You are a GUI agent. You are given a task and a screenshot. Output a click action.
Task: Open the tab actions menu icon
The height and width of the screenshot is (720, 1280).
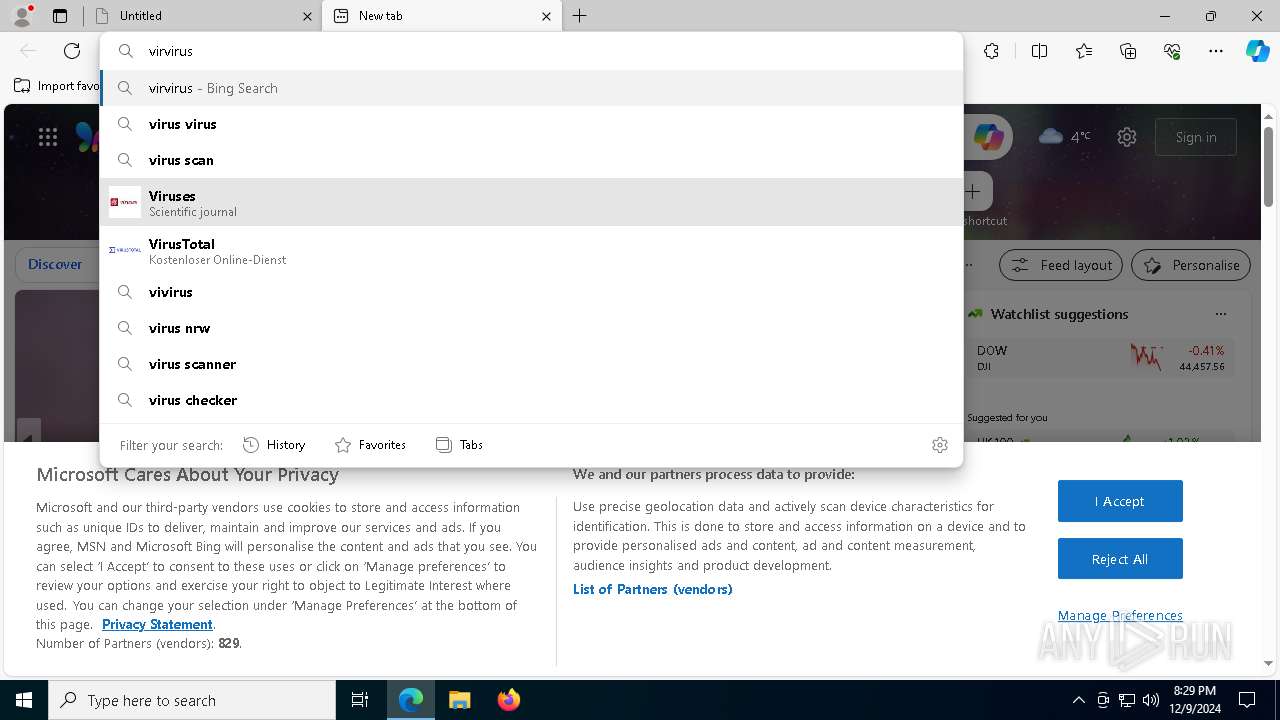tap(60, 16)
